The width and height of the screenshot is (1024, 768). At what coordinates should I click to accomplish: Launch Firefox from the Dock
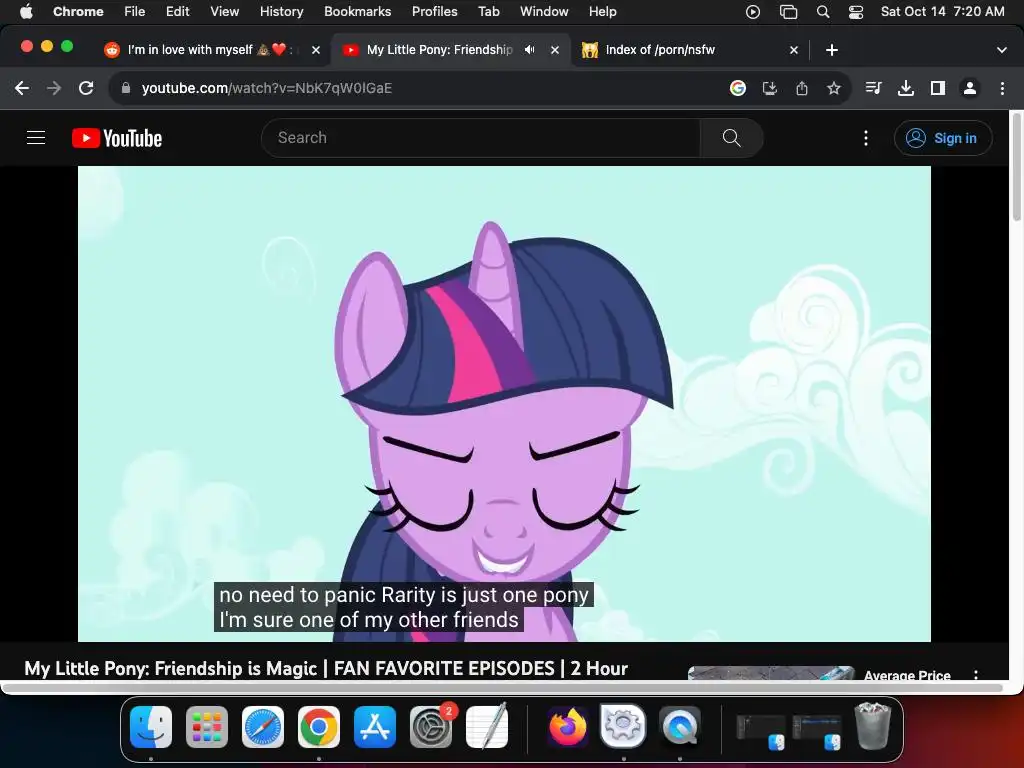pos(567,727)
